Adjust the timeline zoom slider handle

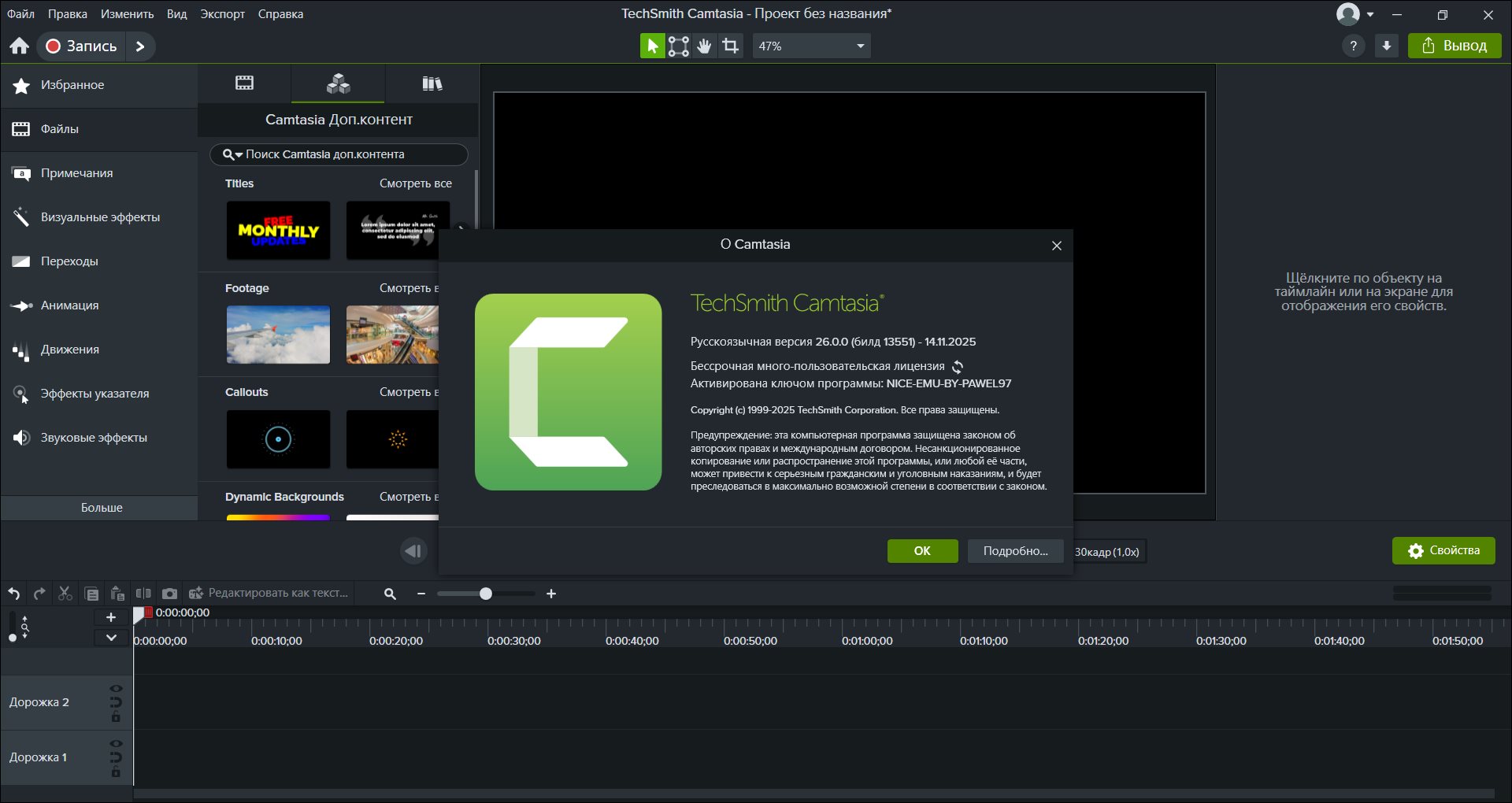486,594
